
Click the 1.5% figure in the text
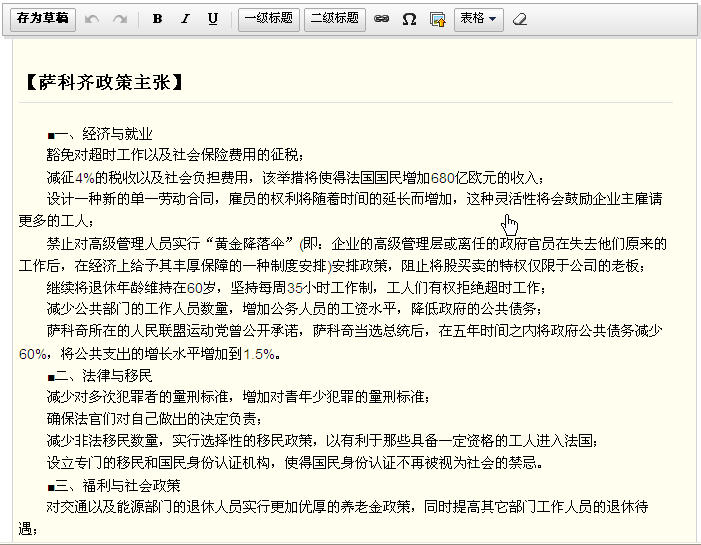[259, 354]
